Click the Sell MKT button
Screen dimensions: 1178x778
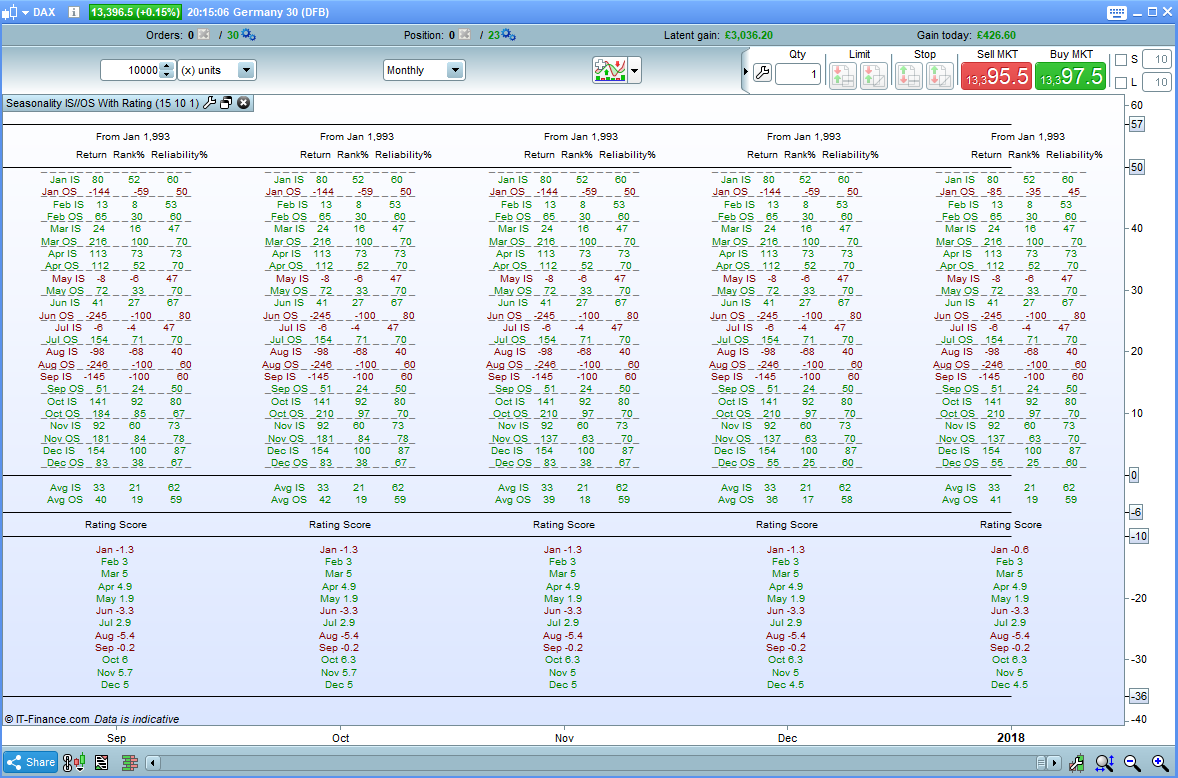click(x=995, y=76)
